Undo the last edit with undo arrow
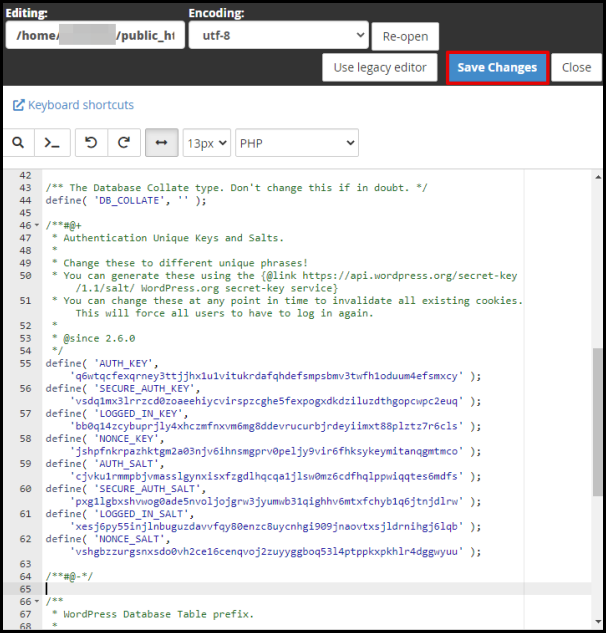The height and width of the screenshot is (633, 606). pos(91,143)
